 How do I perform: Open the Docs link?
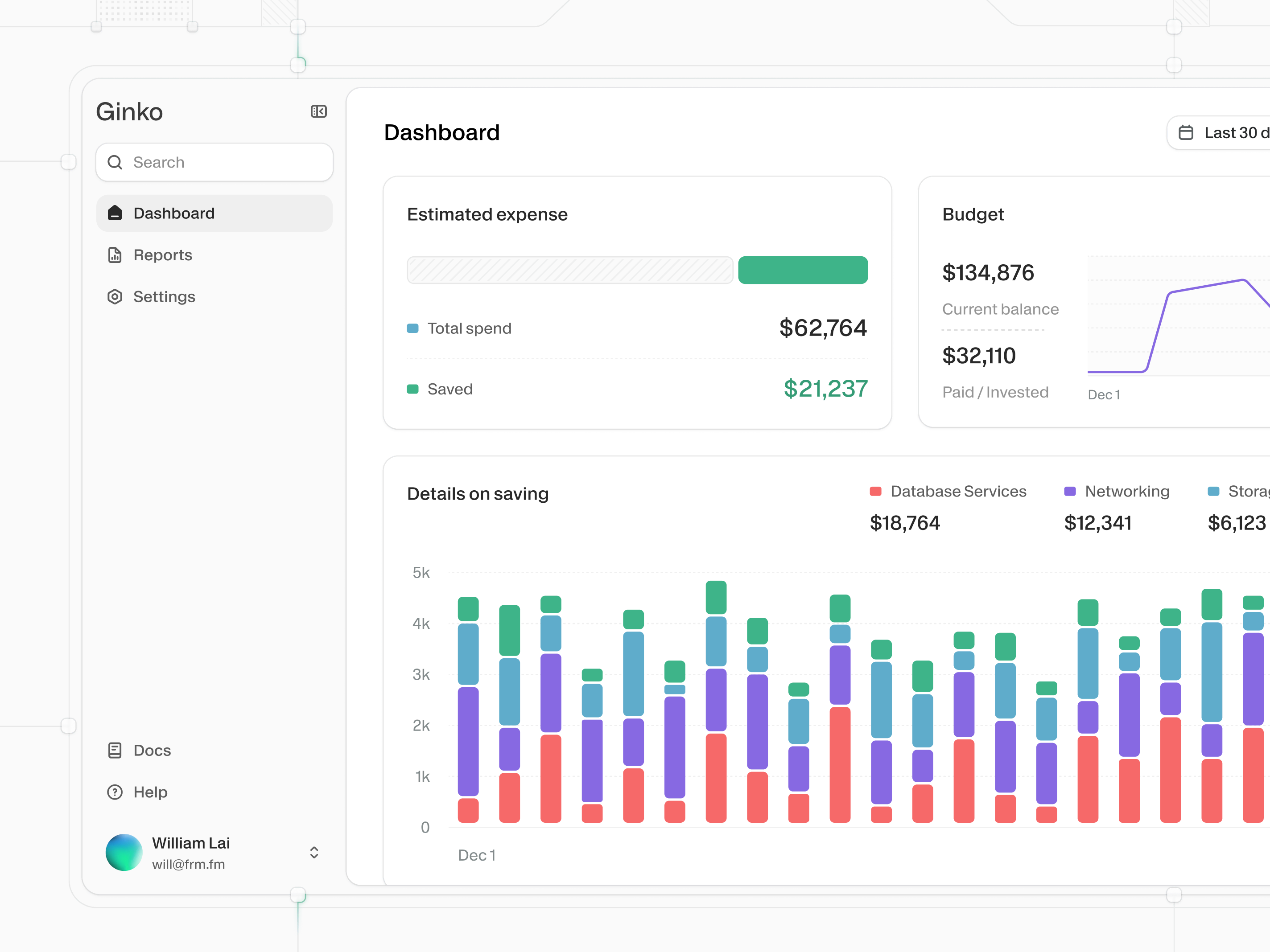pyautogui.click(x=152, y=750)
